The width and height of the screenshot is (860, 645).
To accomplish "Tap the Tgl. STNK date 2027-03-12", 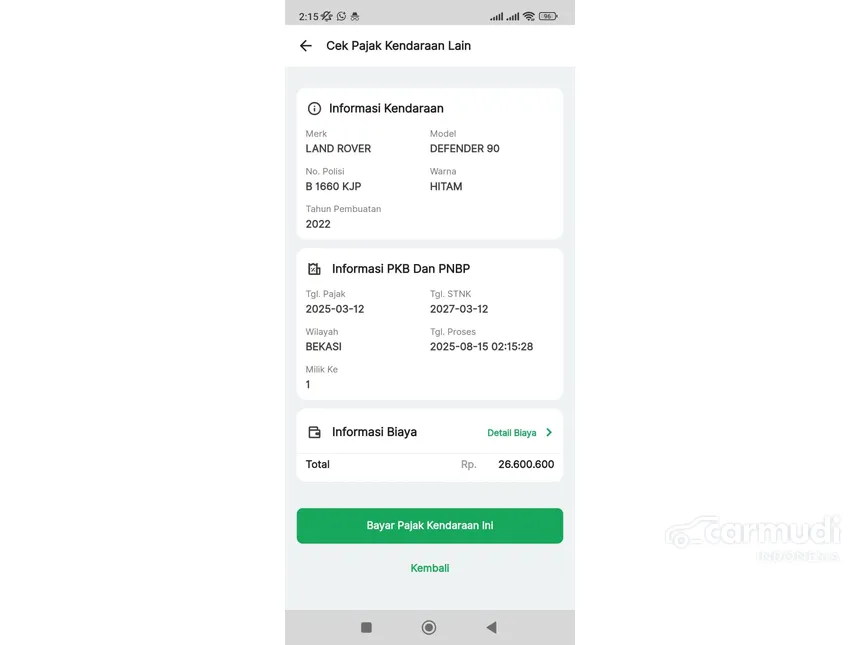I will pyautogui.click(x=459, y=309).
